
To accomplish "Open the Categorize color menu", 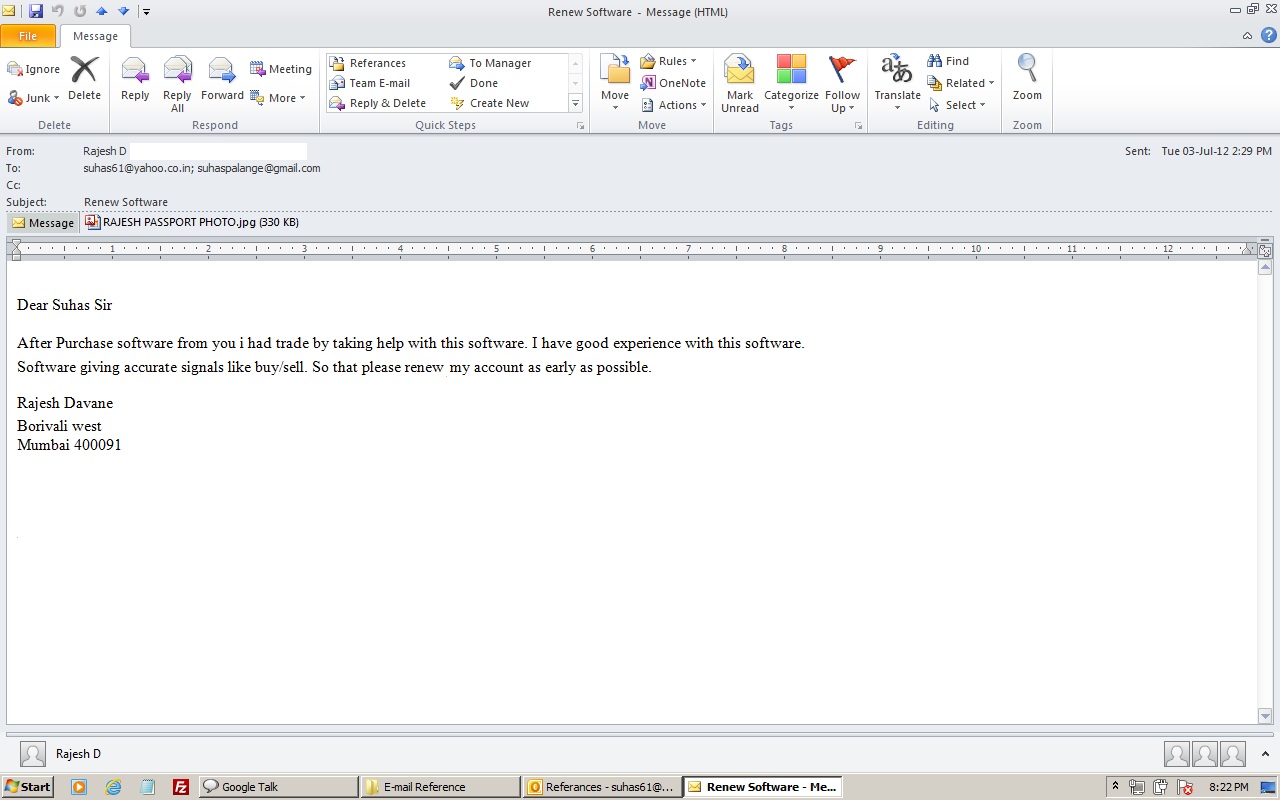I will (x=791, y=84).
